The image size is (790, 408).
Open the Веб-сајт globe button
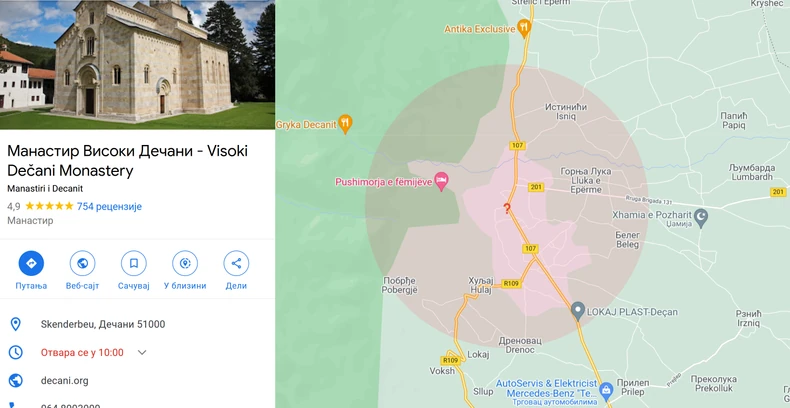pos(83,263)
